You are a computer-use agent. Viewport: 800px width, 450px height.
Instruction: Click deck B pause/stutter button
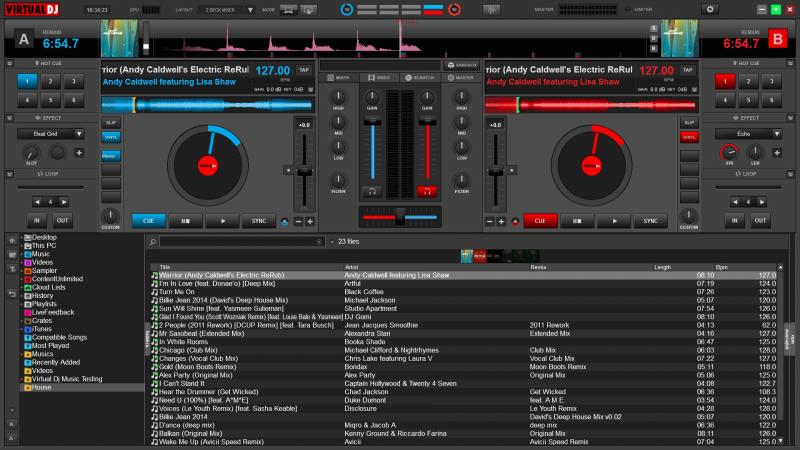coord(577,221)
